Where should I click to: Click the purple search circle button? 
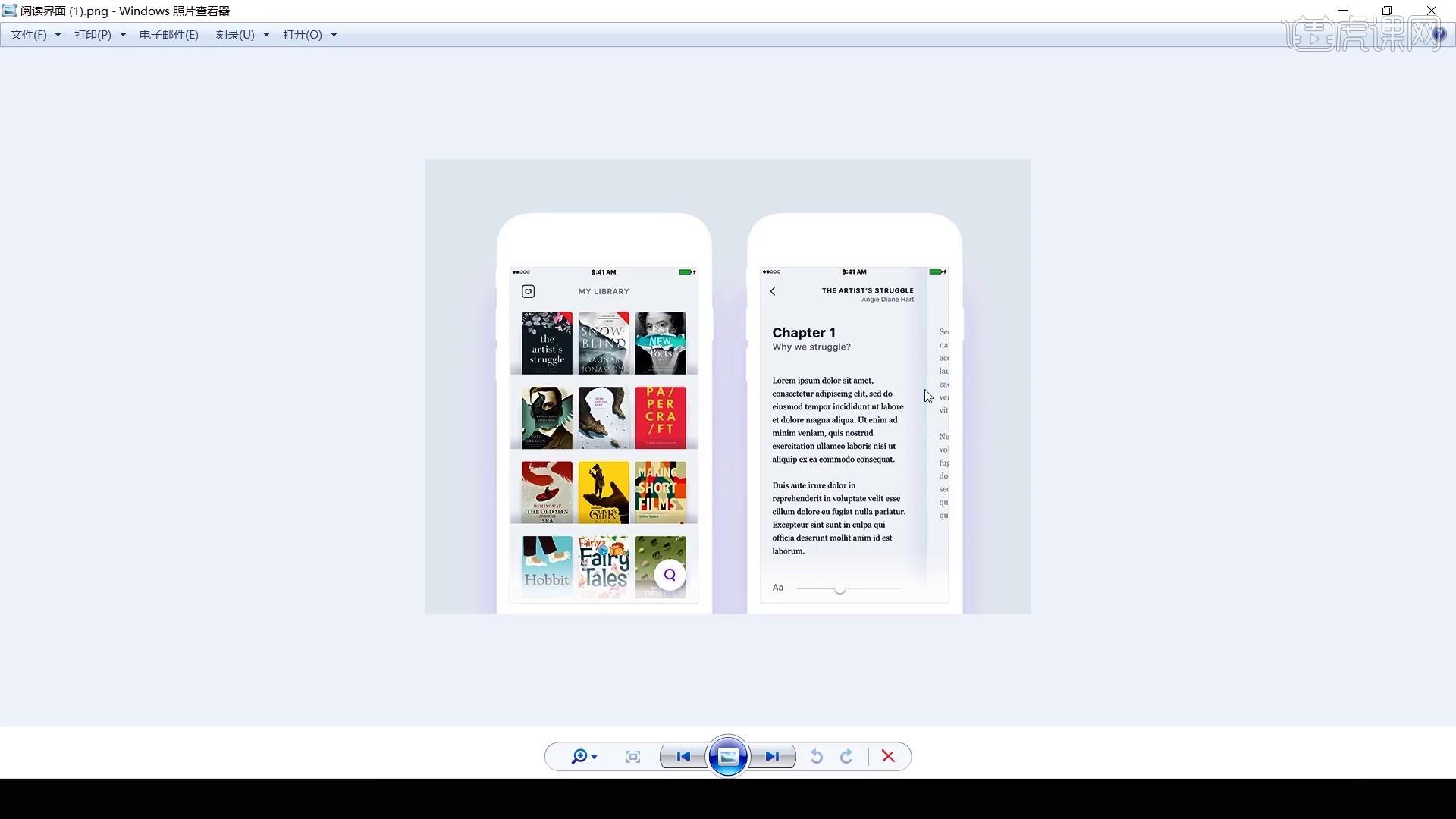coord(670,575)
